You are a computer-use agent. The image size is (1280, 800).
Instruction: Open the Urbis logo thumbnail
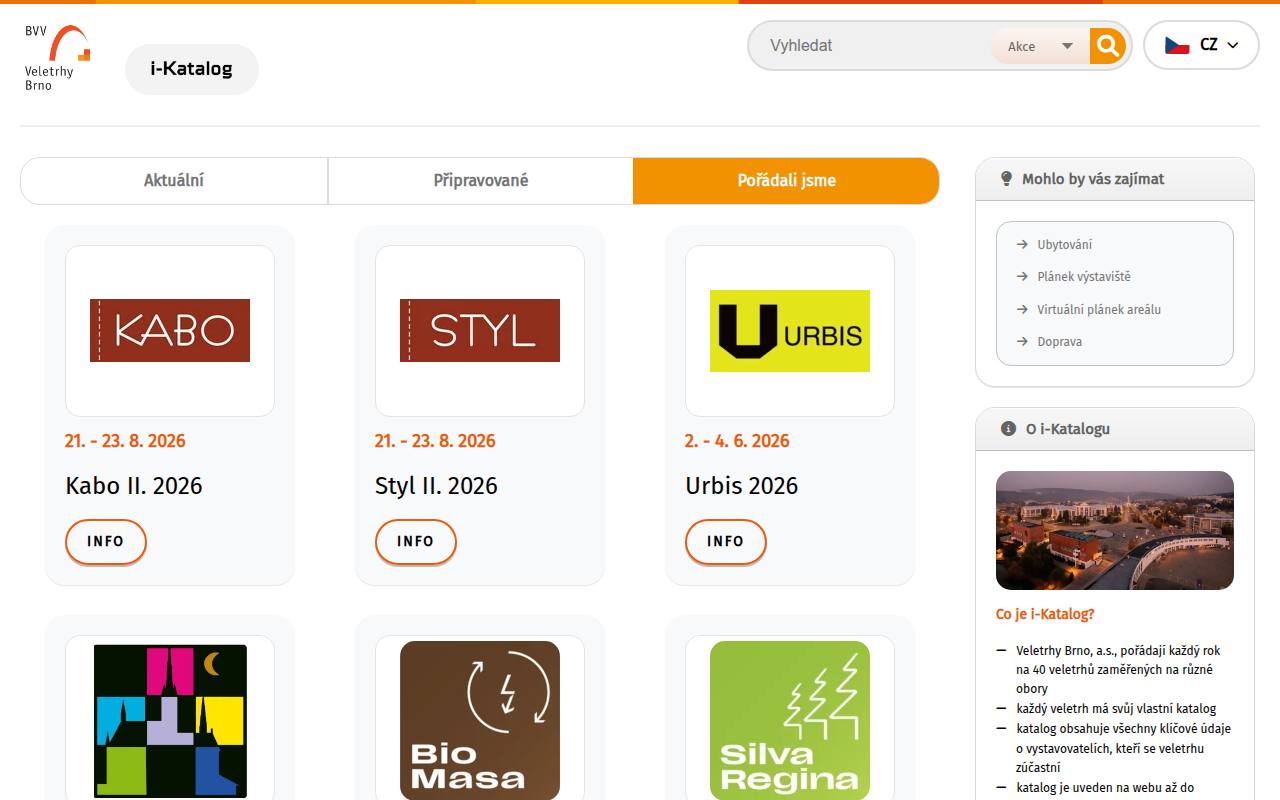(x=790, y=331)
